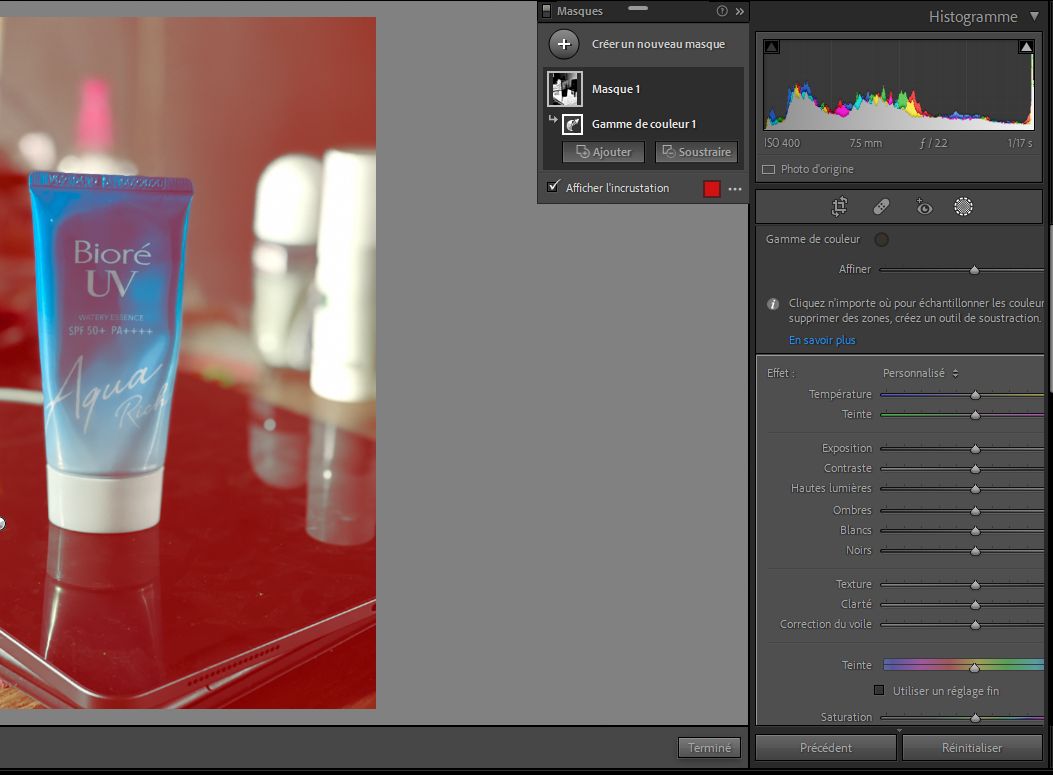The height and width of the screenshot is (775, 1053).
Task: Click the Réinitialiser button
Action: coord(972,747)
